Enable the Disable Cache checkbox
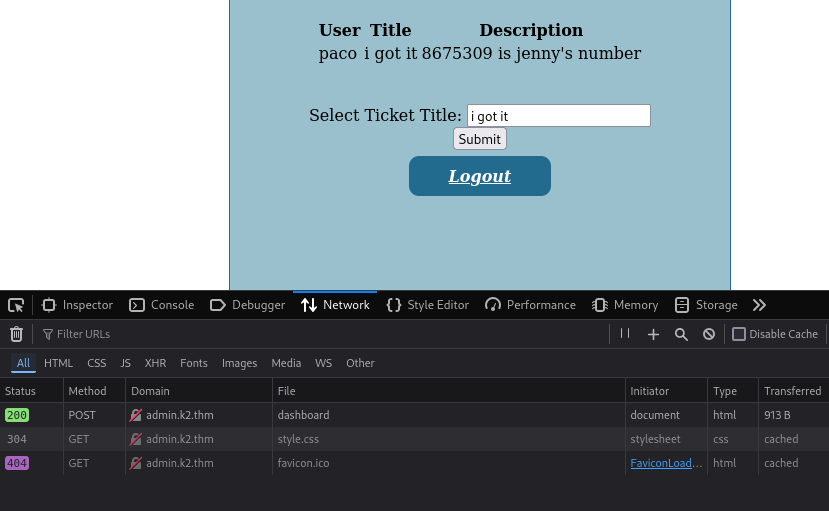Screen dimensions: 829x511 [x=739, y=334]
